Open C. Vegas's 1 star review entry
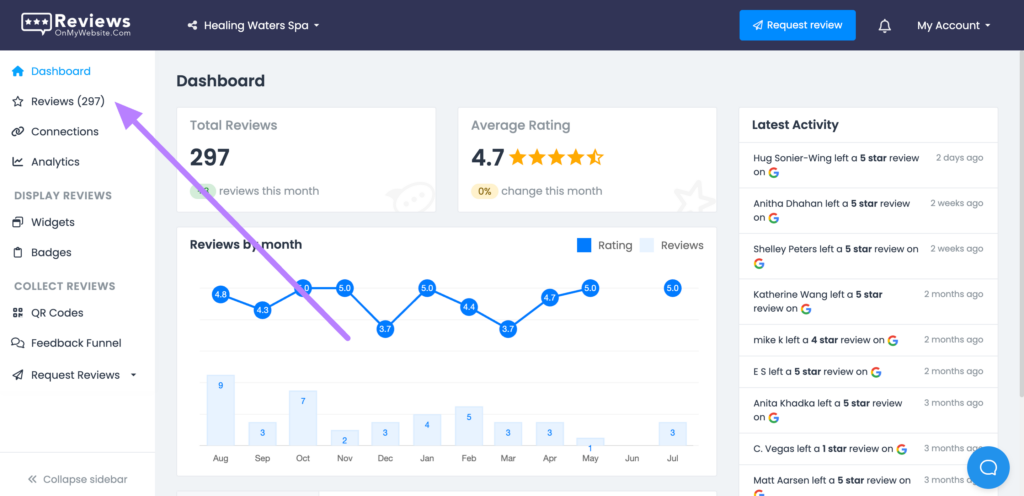 coord(868,449)
